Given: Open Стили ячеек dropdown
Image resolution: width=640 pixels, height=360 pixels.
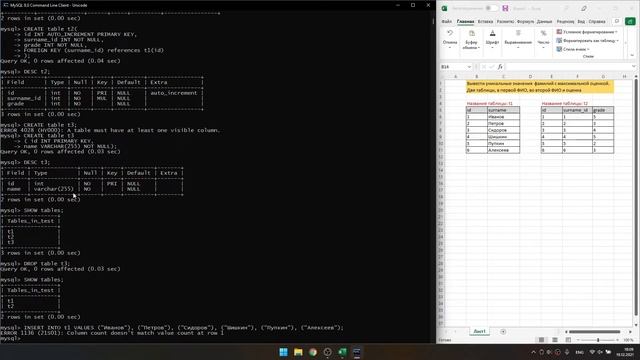Looking at the screenshot, I should (x=573, y=49).
